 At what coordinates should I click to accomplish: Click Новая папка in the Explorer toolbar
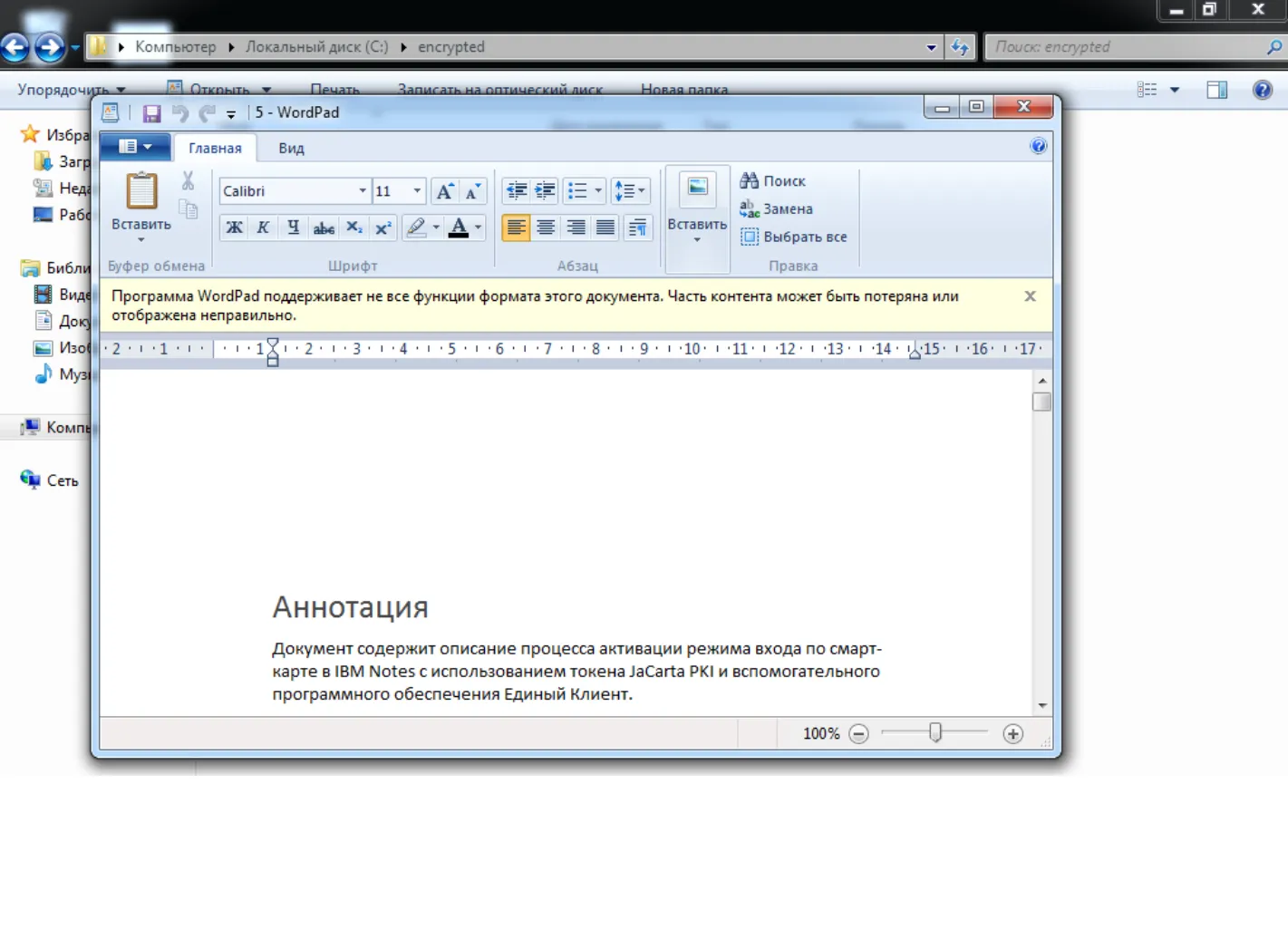684,90
